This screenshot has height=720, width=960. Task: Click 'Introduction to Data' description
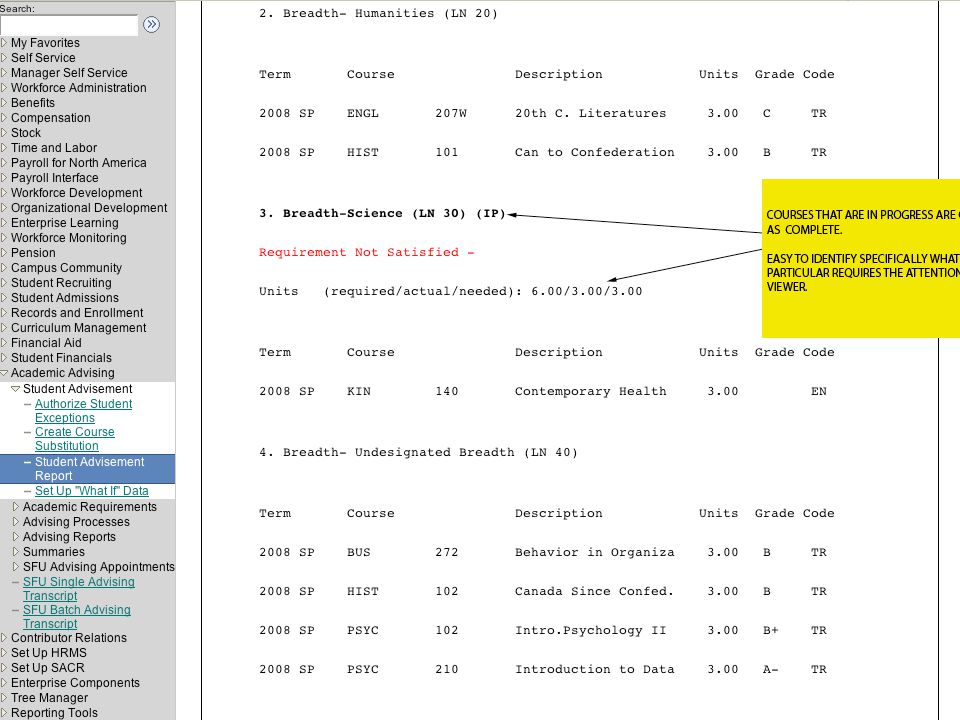tap(594, 669)
